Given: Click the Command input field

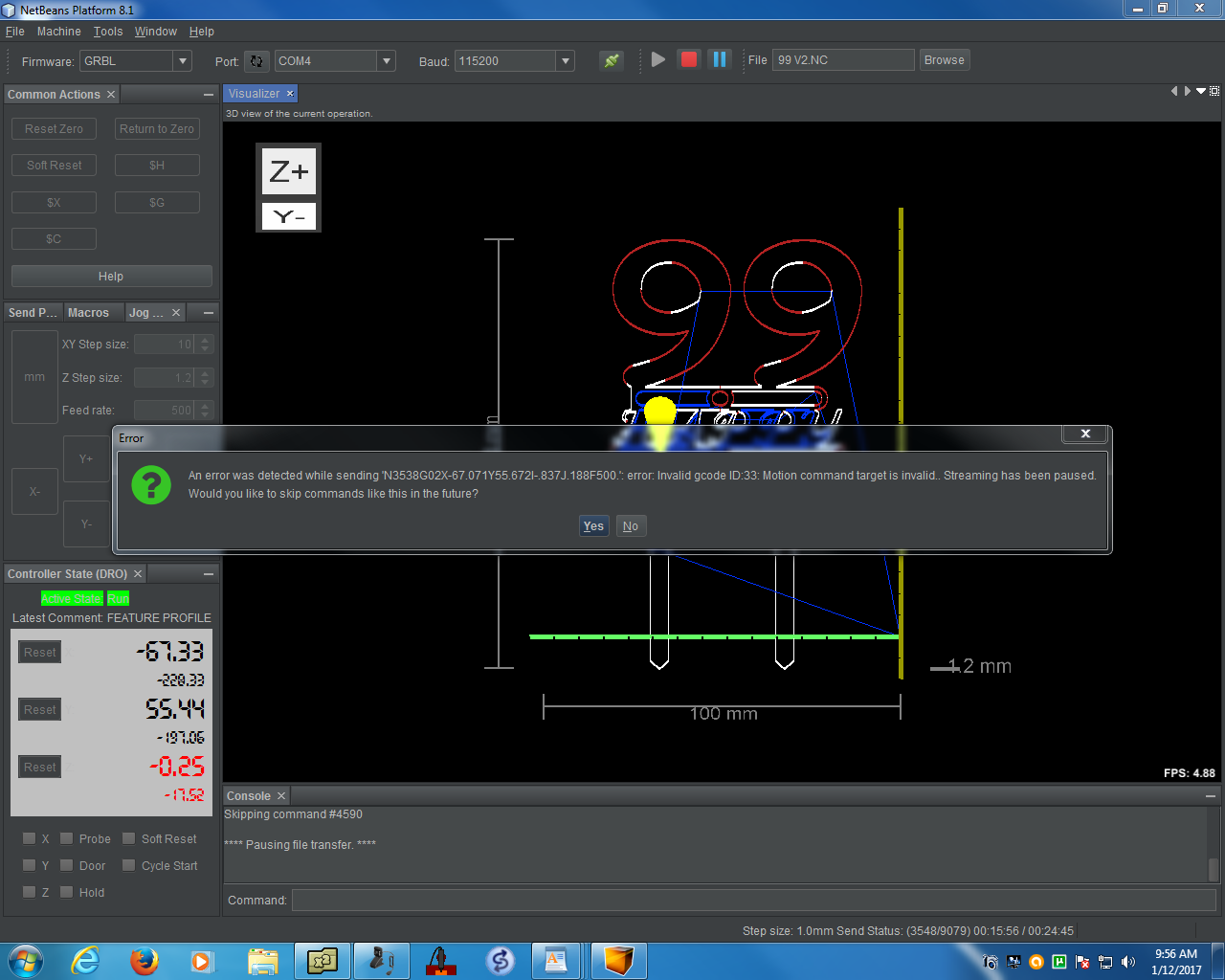Looking at the screenshot, I should click(x=753, y=900).
